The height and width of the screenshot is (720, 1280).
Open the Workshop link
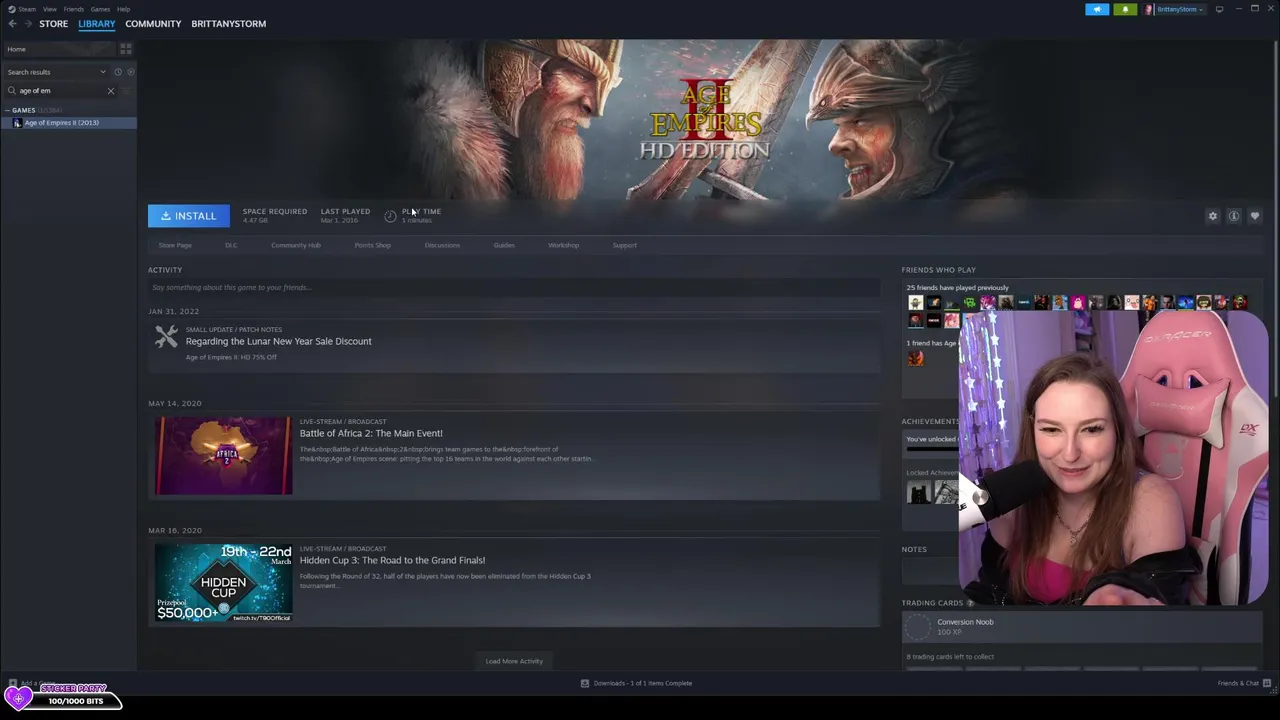coord(563,245)
